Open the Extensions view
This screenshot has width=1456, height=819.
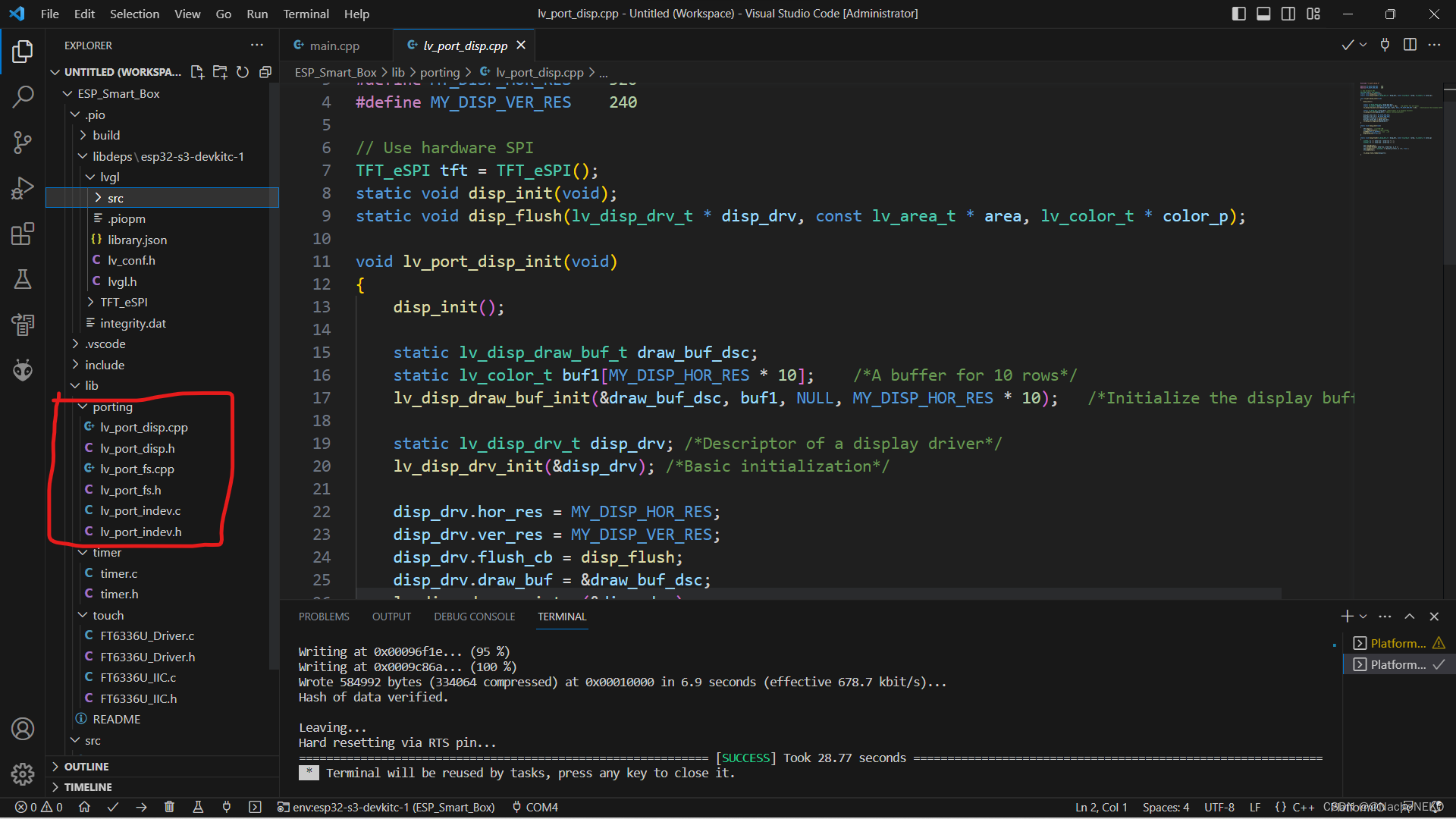(x=23, y=234)
